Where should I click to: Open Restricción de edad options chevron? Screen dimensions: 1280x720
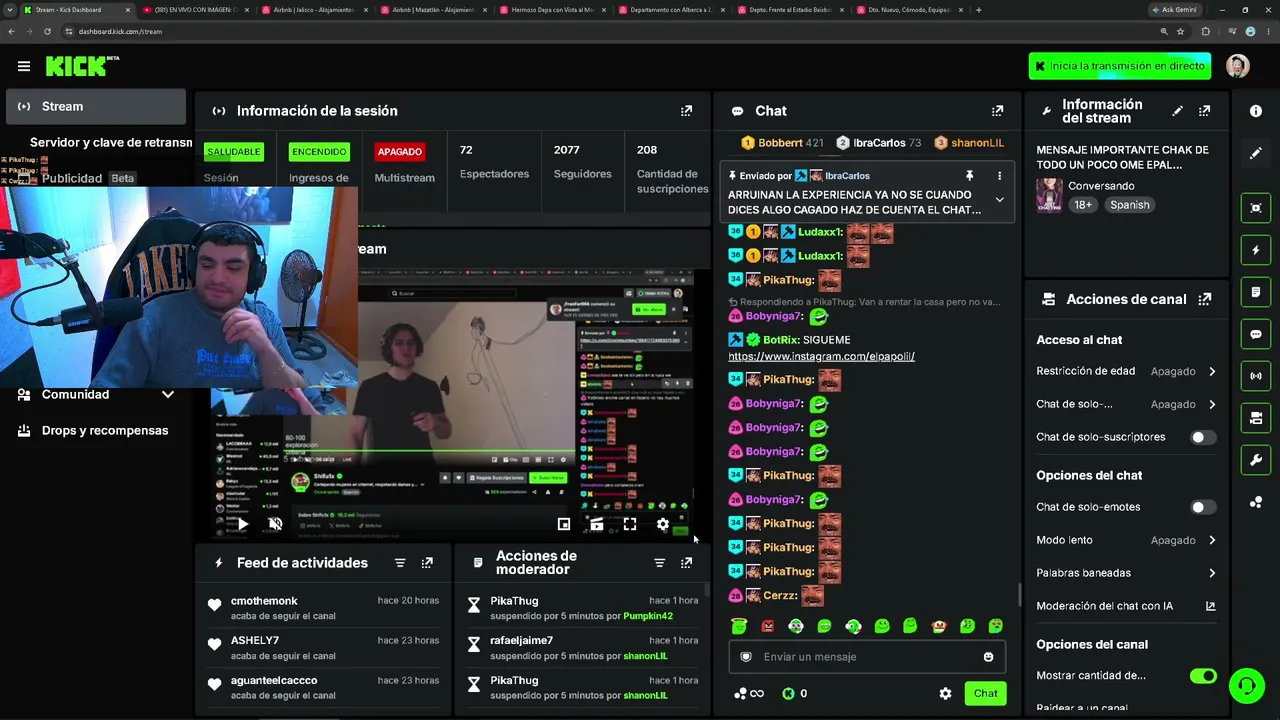[1212, 371]
